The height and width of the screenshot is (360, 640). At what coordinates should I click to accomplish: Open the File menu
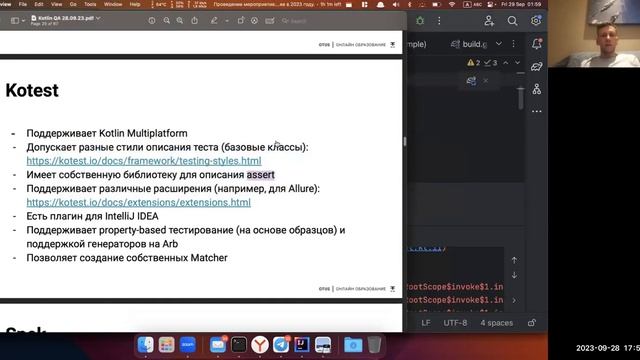(23, 4)
